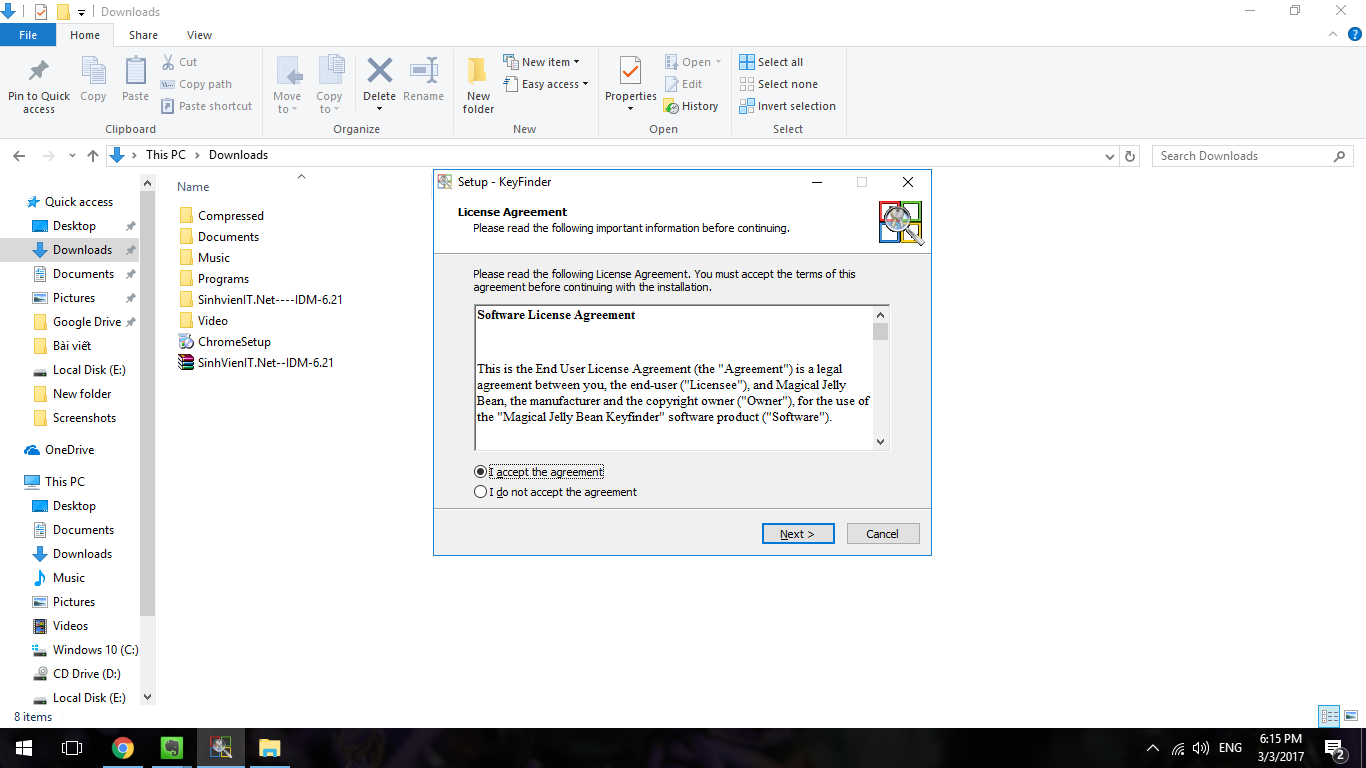Click the Name column header
Image resolution: width=1366 pixels, height=768 pixels.
[194, 187]
